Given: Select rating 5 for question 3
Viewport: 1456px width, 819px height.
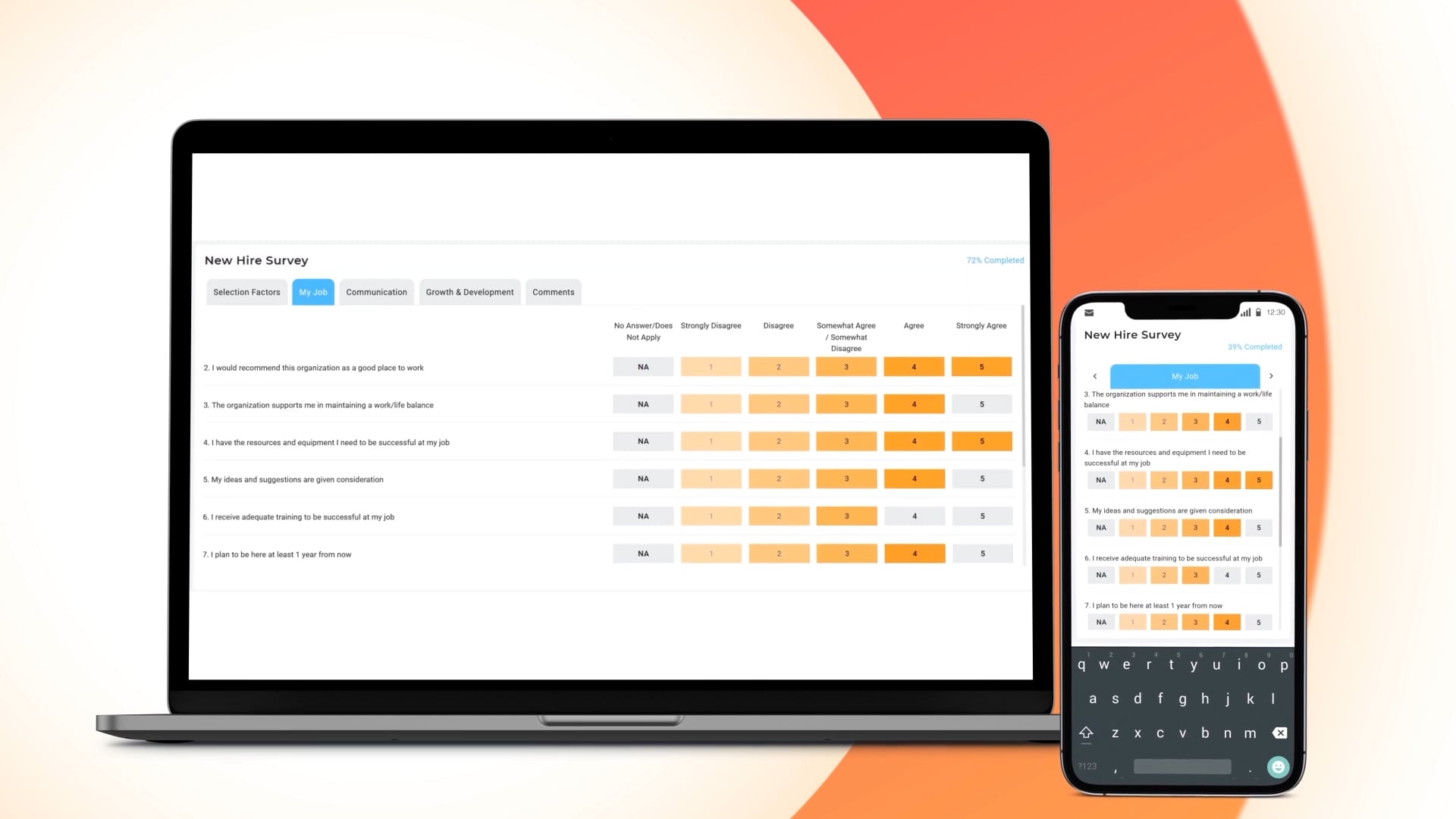Looking at the screenshot, I should 981,404.
